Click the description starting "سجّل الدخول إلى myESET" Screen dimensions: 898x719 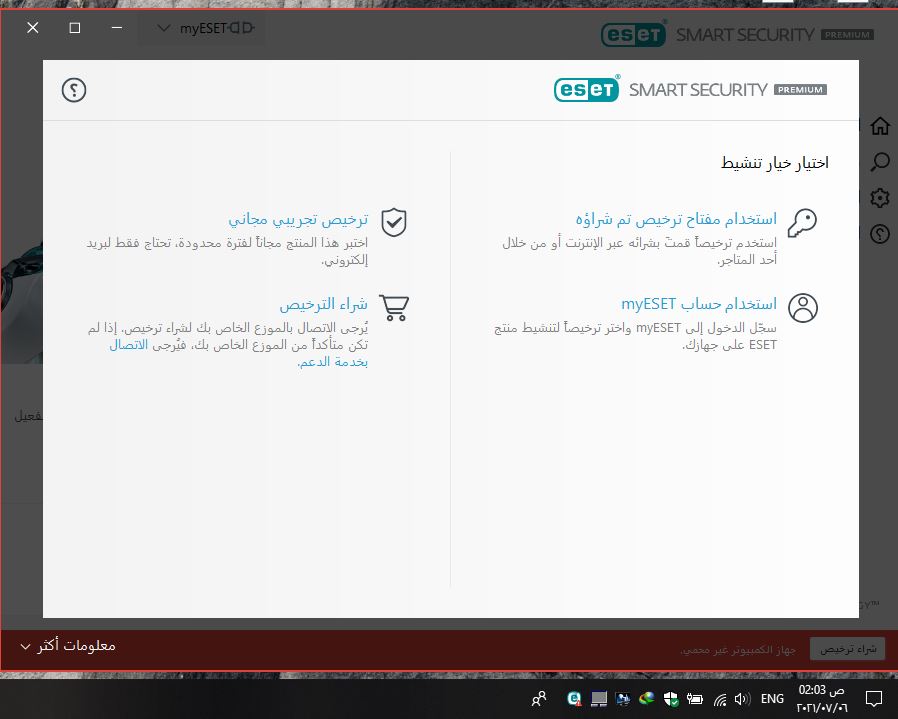coord(635,336)
